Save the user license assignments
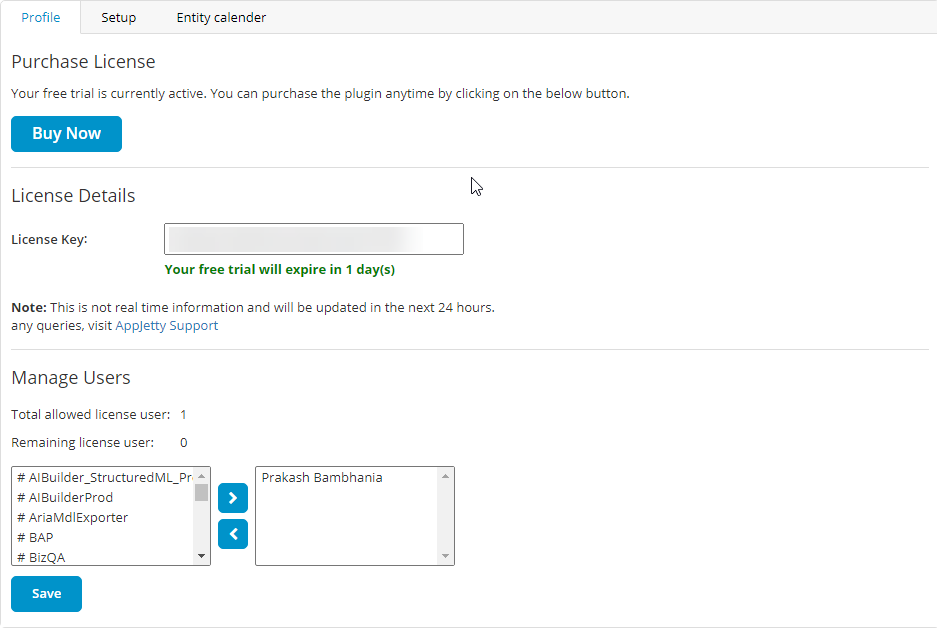The image size is (937, 628). pyautogui.click(x=46, y=594)
